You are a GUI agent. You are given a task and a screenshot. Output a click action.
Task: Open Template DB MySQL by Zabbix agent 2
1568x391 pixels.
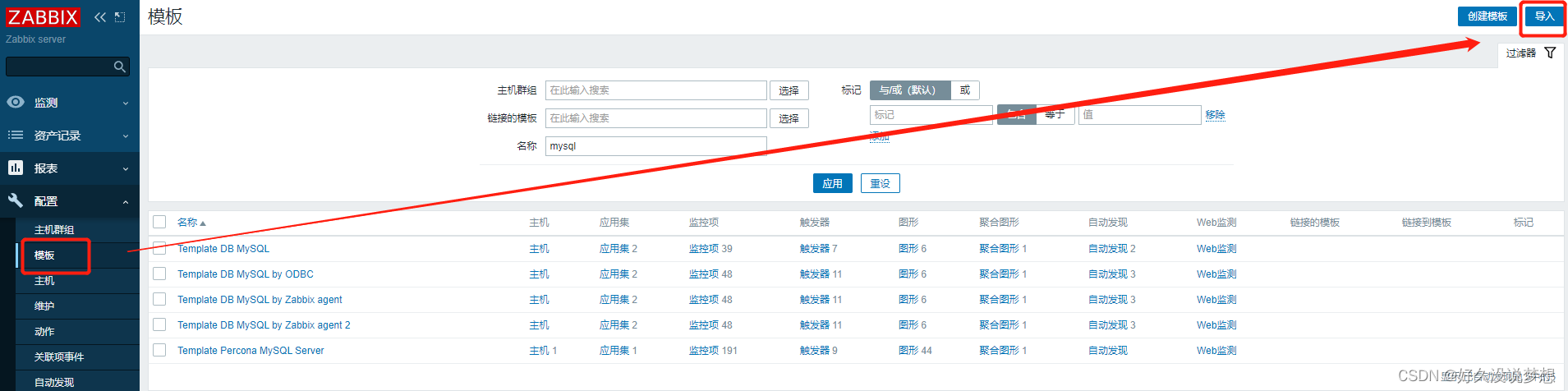coord(264,325)
